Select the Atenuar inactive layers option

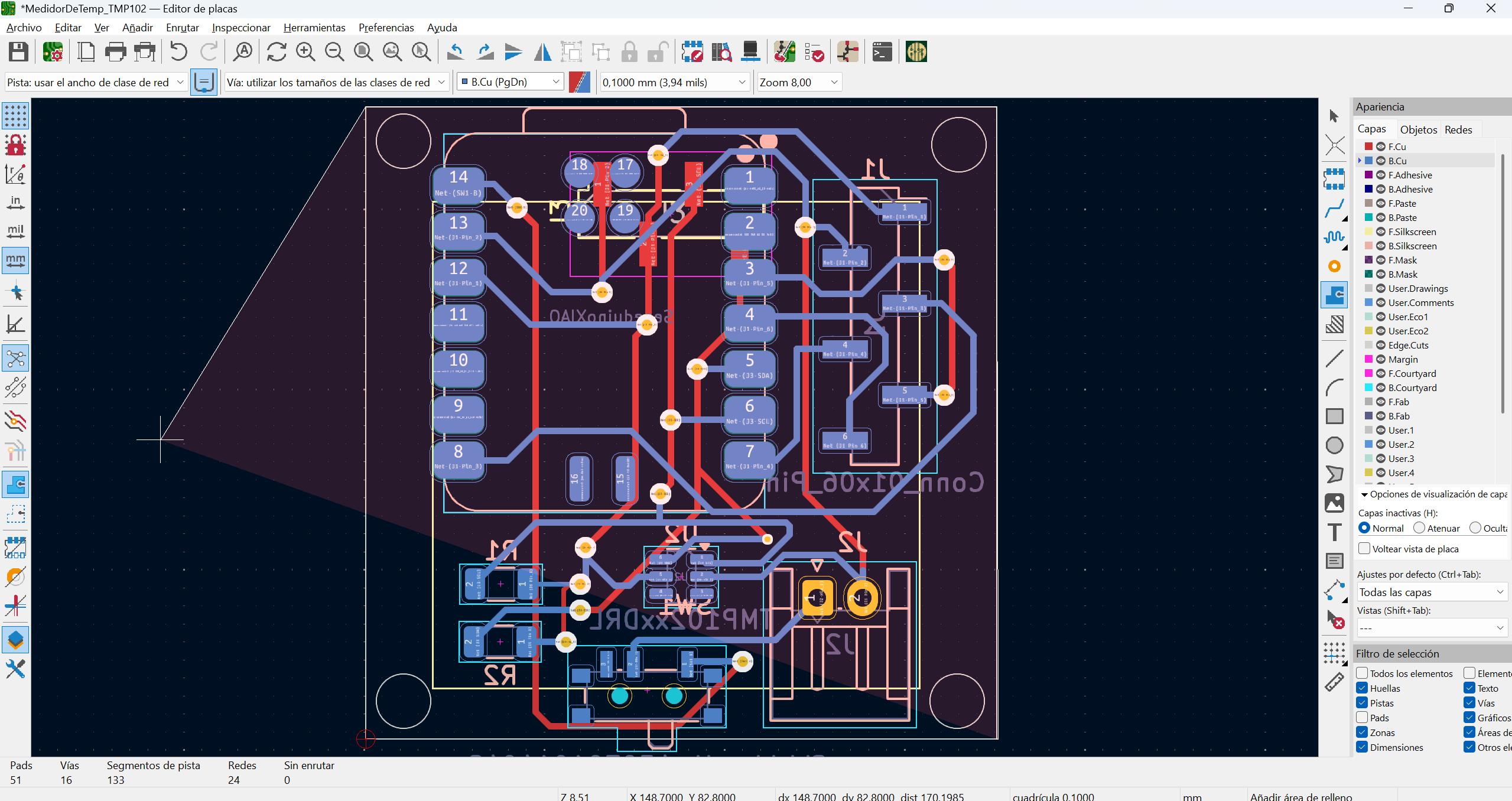click(x=1419, y=528)
